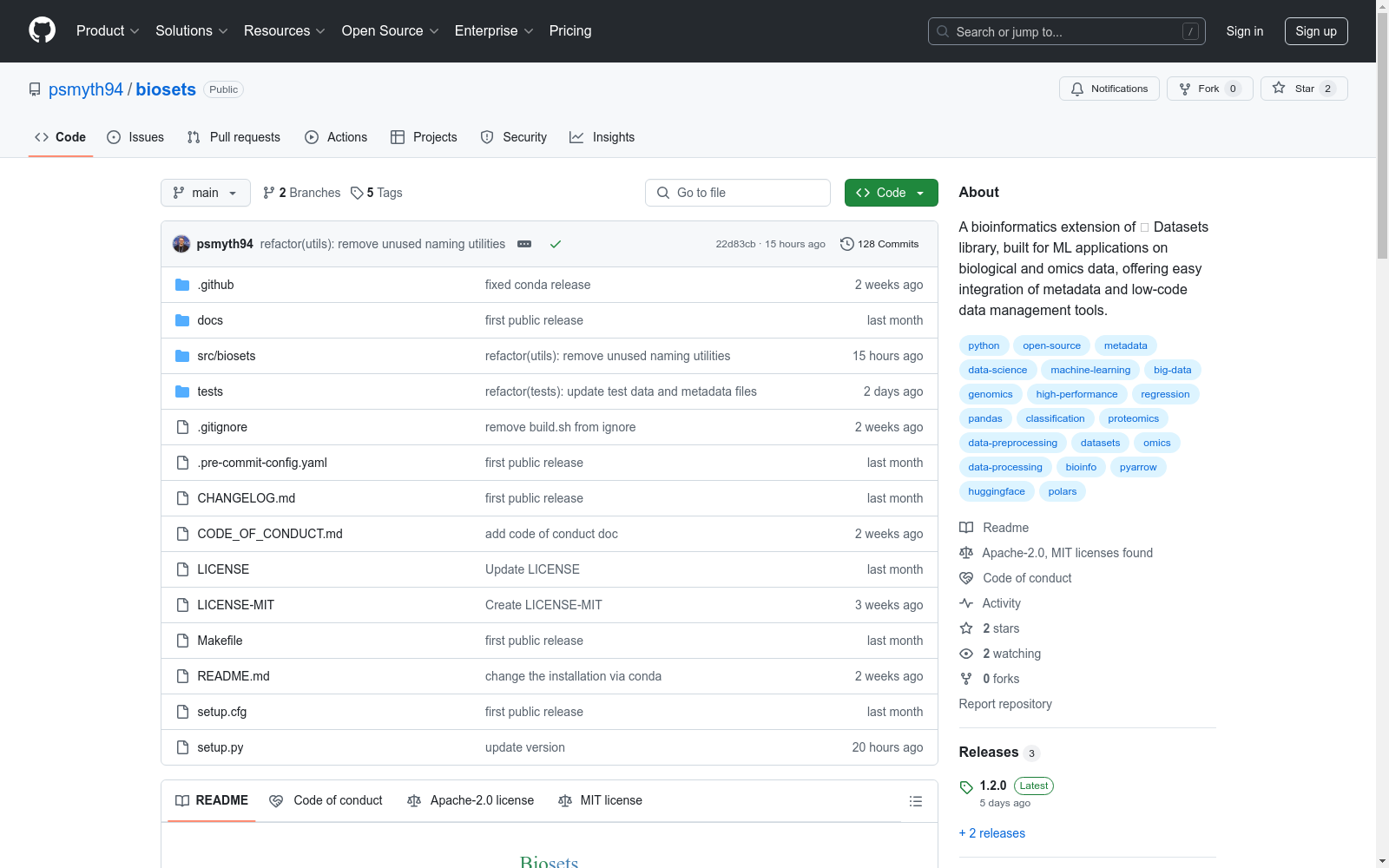Screen dimensions: 1389x868
Task: Open psmyth94 avatar in latest commit row
Action: coord(181,244)
